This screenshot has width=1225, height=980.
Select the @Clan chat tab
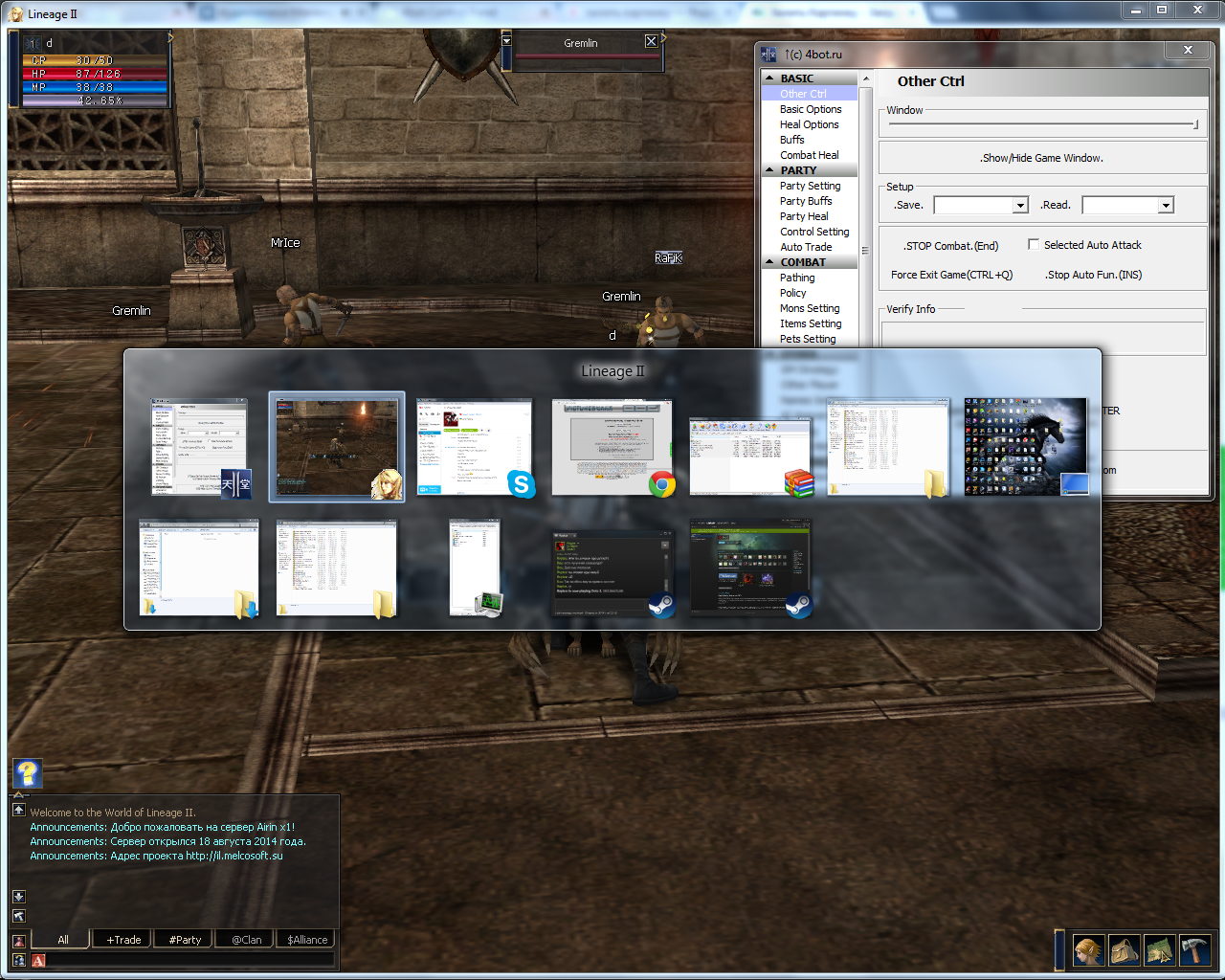tap(246, 939)
